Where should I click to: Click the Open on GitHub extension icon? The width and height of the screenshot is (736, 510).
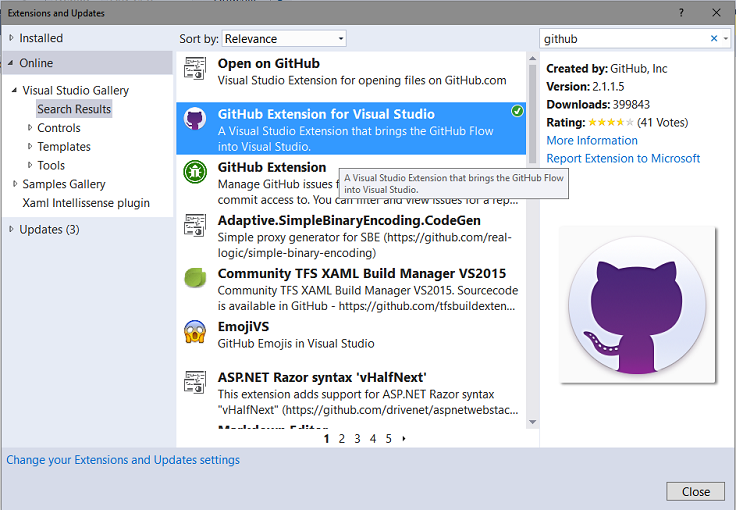(195, 69)
